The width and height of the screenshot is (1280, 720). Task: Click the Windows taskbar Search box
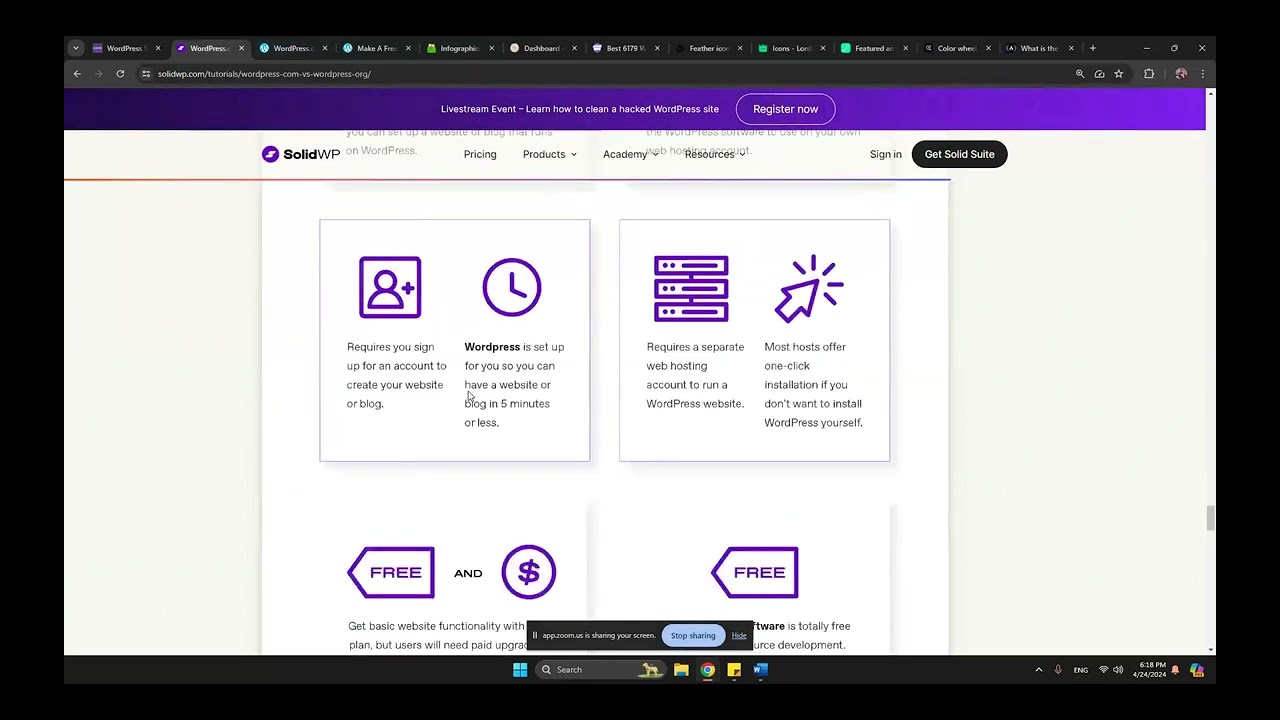click(600, 670)
